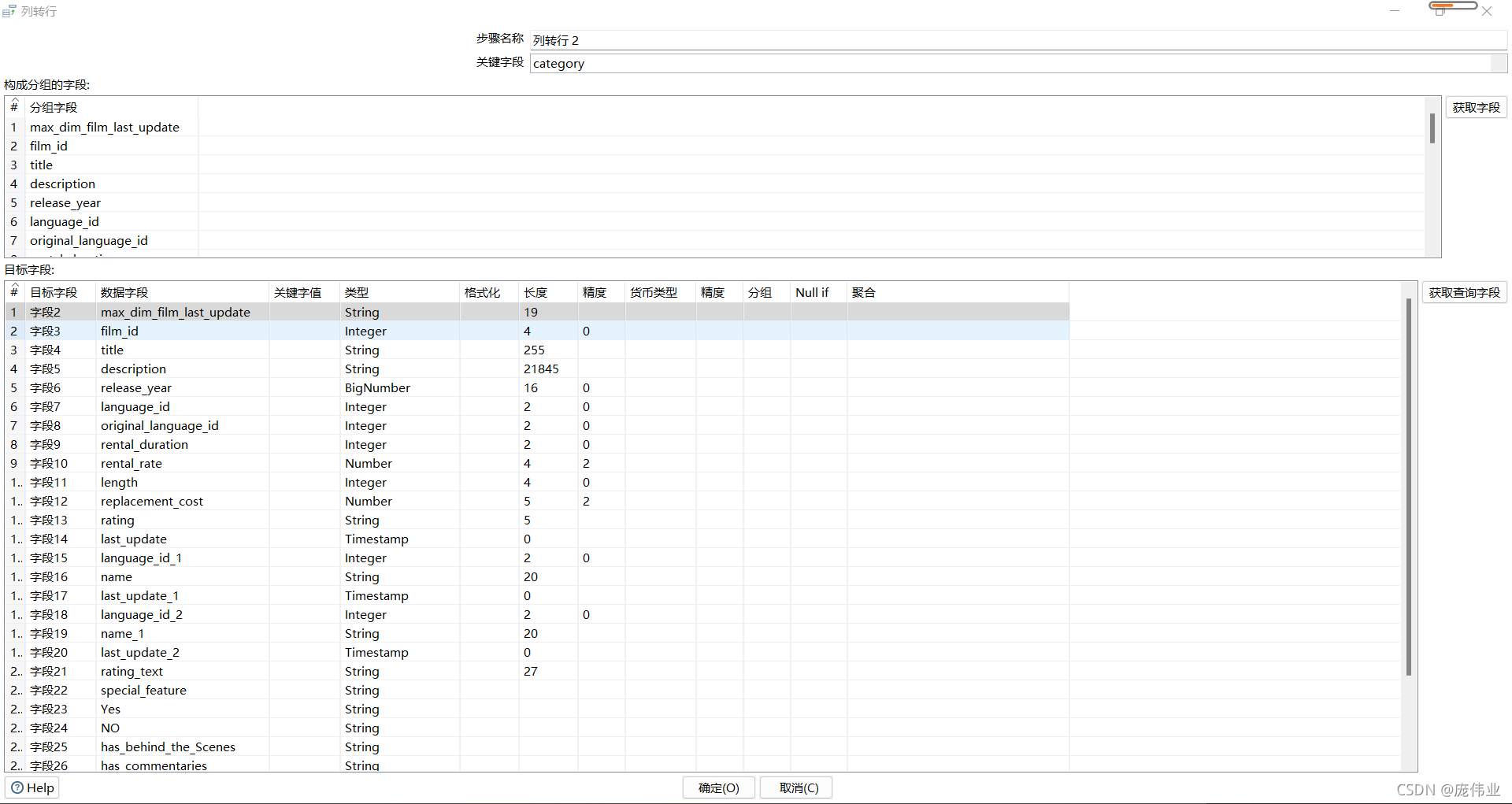Sort by the 目标字段 column header

[x=60, y=292]
